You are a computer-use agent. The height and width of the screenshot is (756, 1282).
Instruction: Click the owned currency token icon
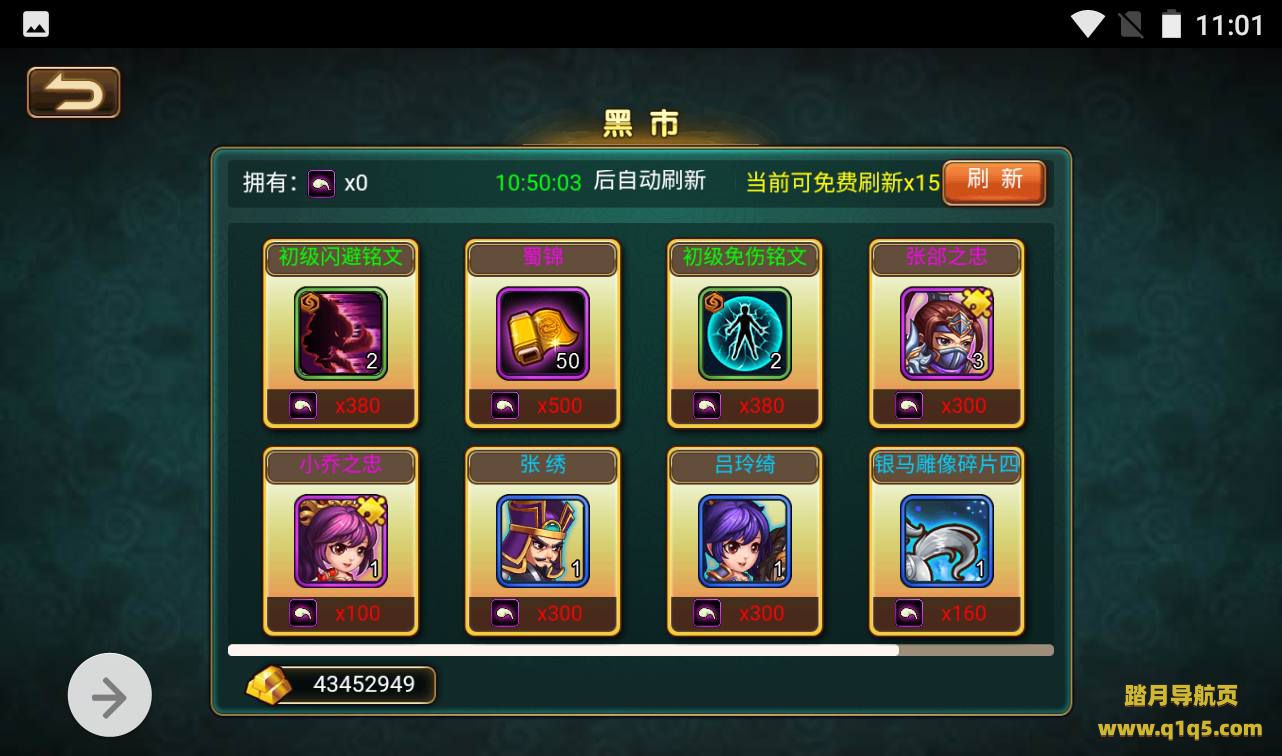point(321,183)
